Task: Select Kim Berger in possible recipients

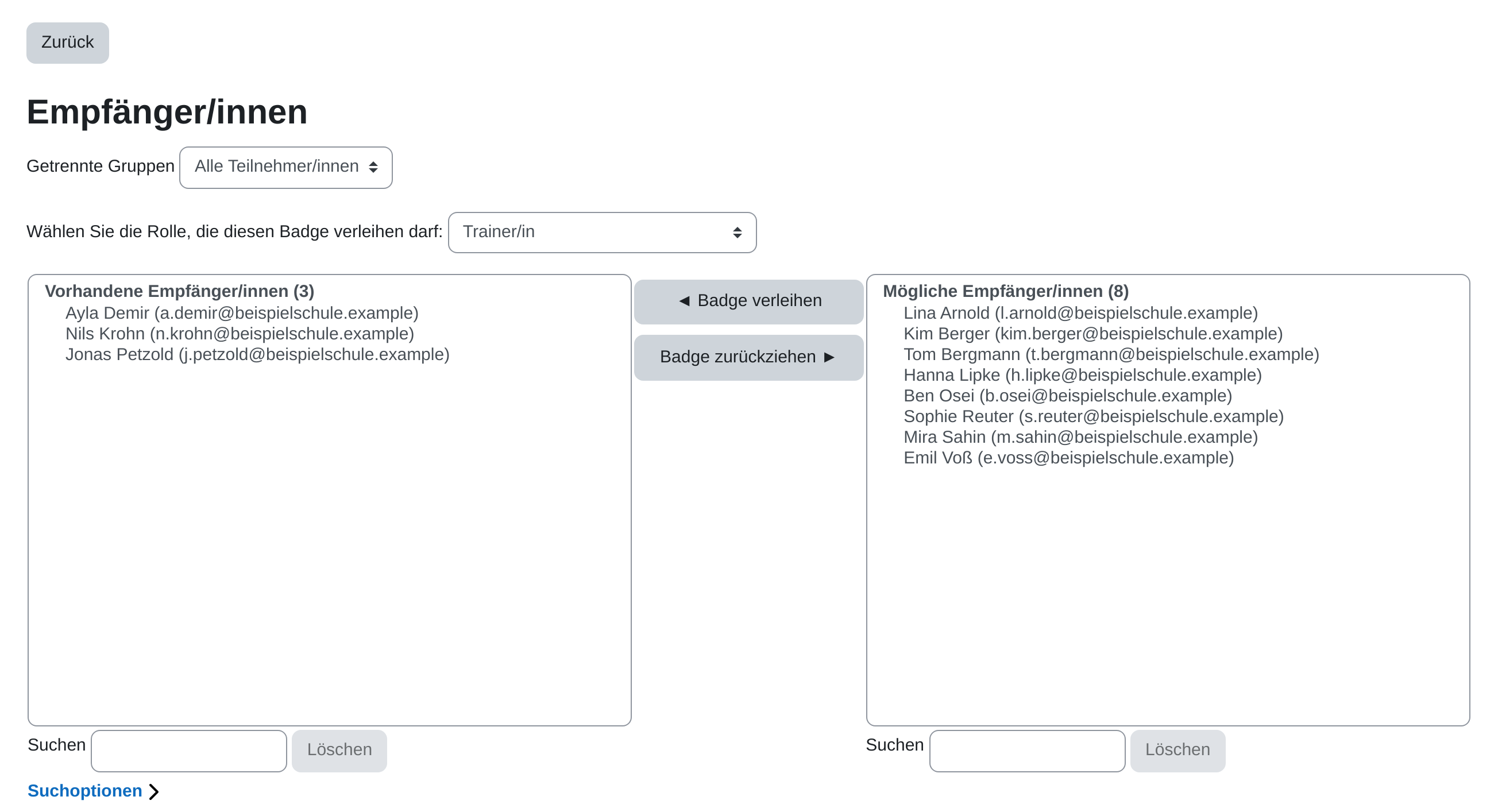Action: tap(1092, 334)
